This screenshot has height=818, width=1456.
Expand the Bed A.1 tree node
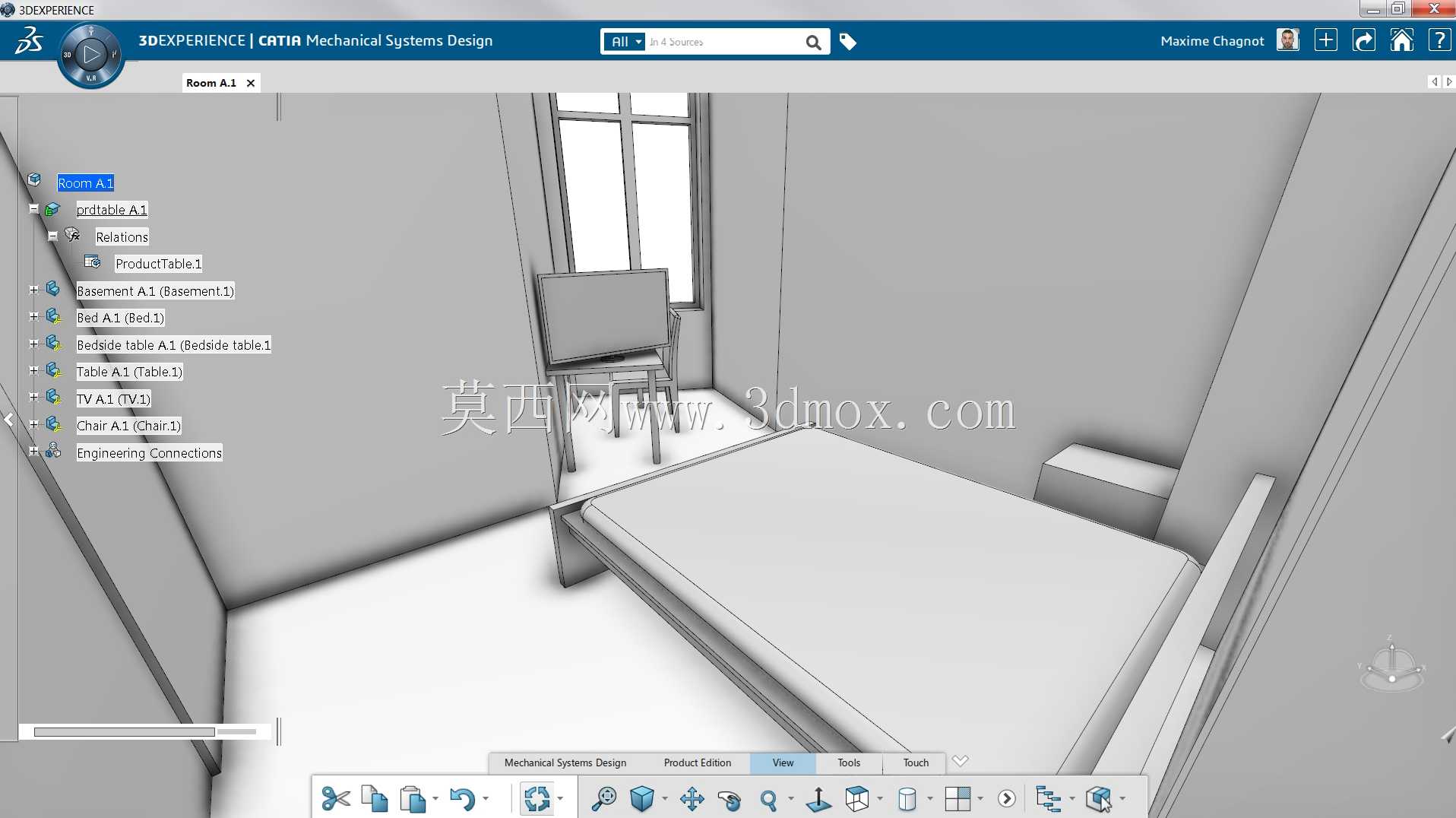coord(33,316)
